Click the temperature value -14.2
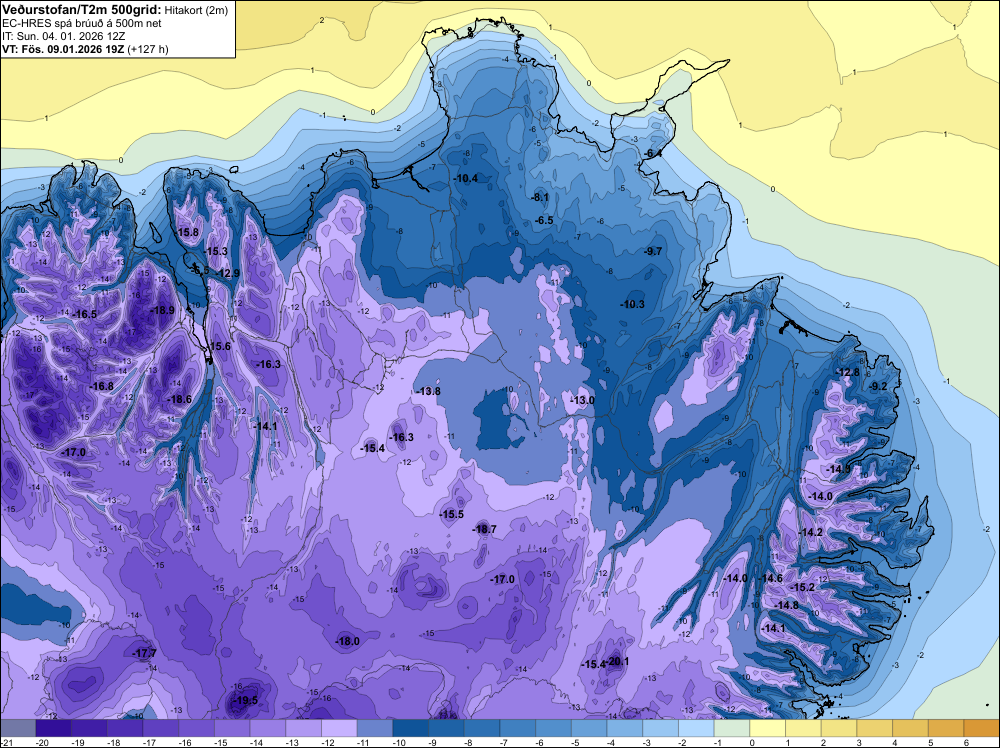 click(x=811, y=532)
